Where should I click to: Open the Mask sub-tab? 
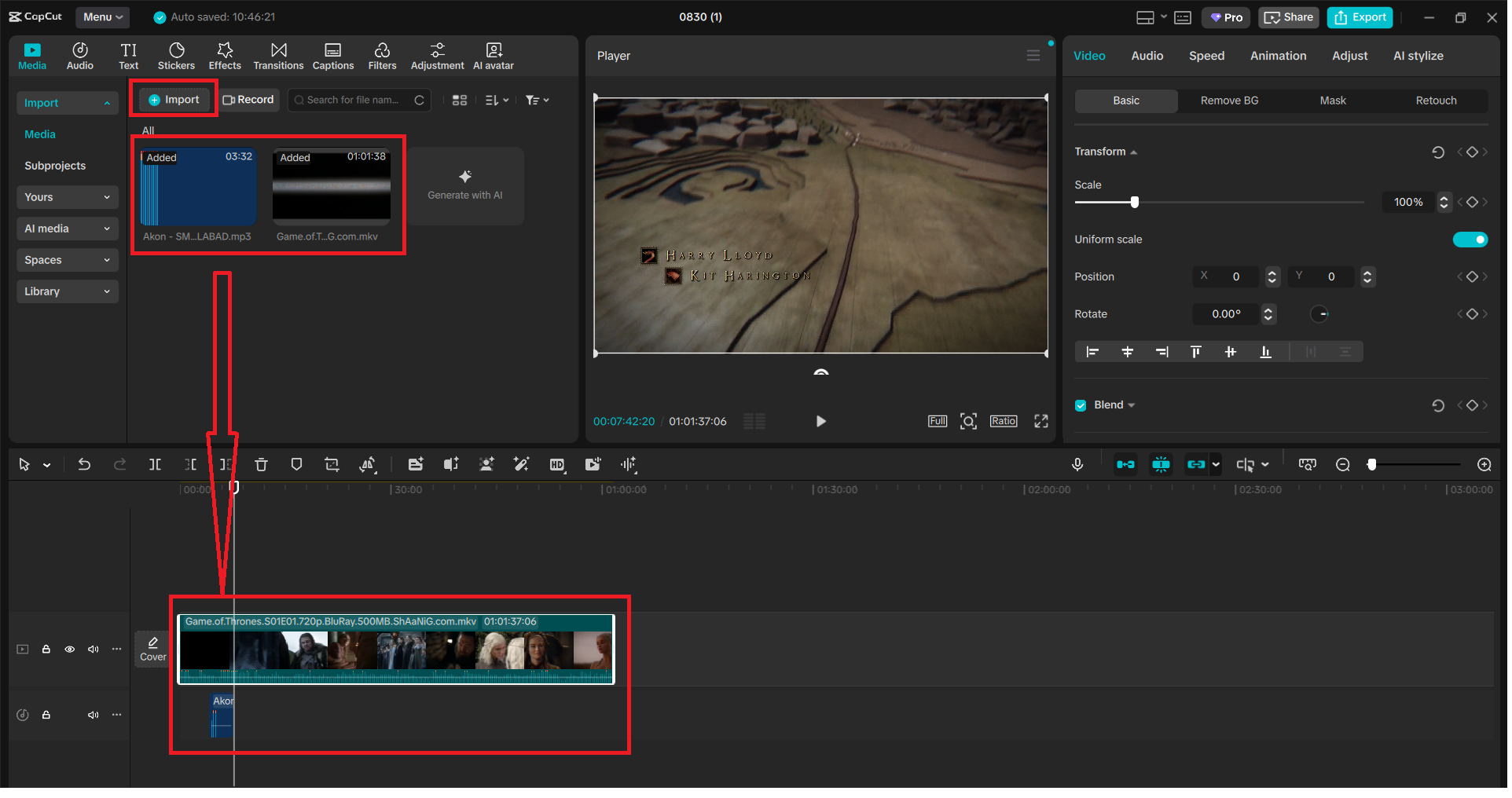(x=1333, y=101)
